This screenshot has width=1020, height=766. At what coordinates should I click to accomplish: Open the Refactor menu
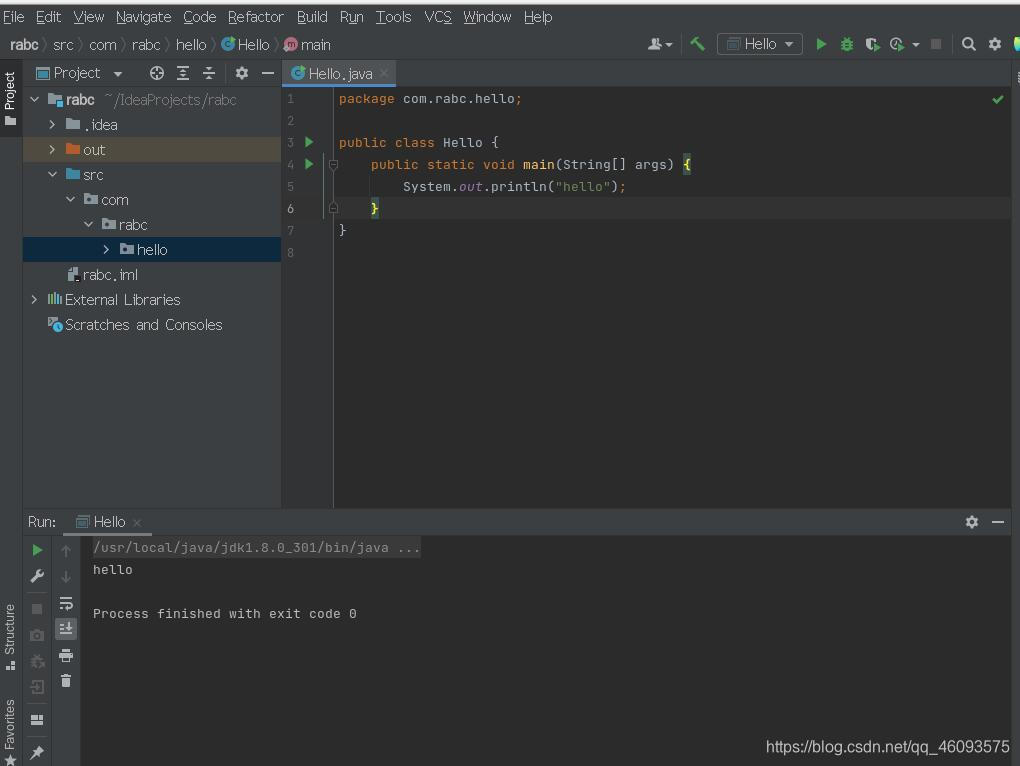point(255,16)
